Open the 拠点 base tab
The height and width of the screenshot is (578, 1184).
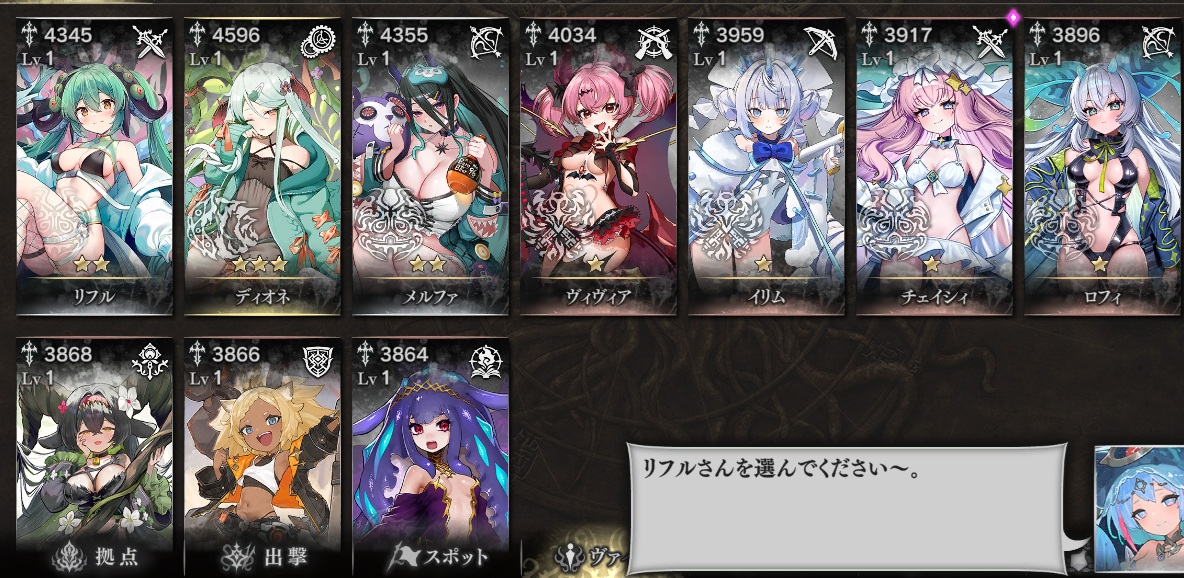[x=95, y=558]
